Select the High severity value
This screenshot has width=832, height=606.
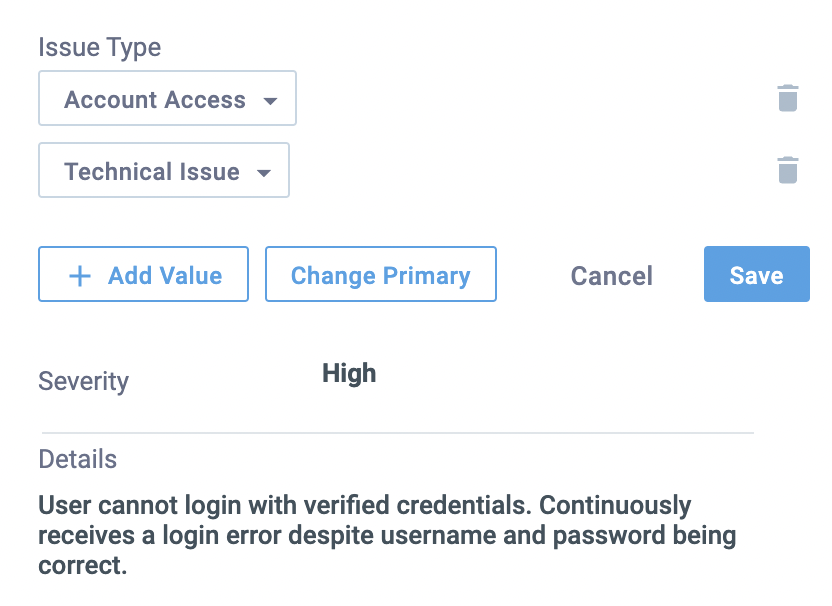pyautogui.click(x=349, y=374)
